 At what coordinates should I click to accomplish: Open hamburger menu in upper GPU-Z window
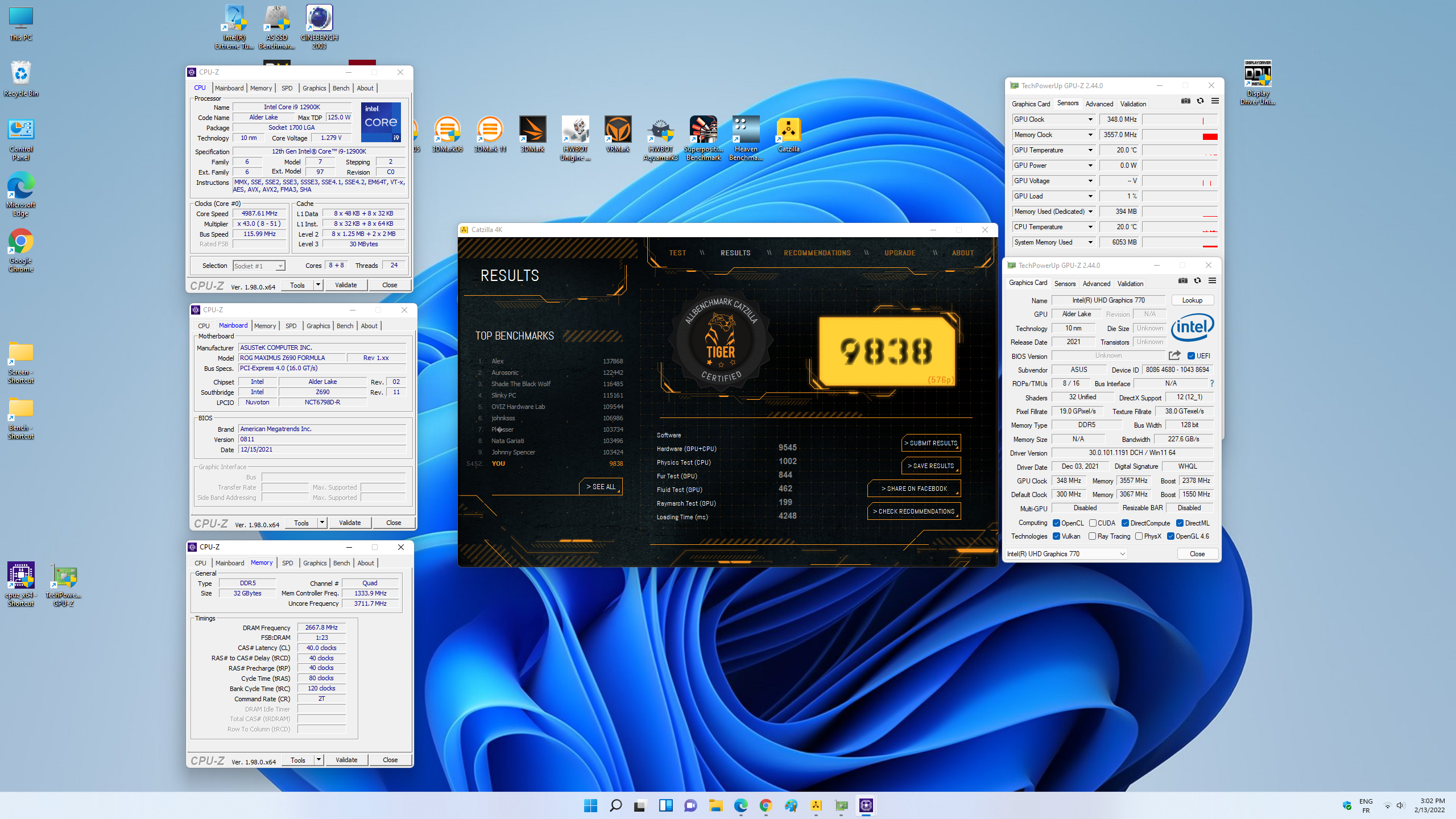[x=1215, y=101]
